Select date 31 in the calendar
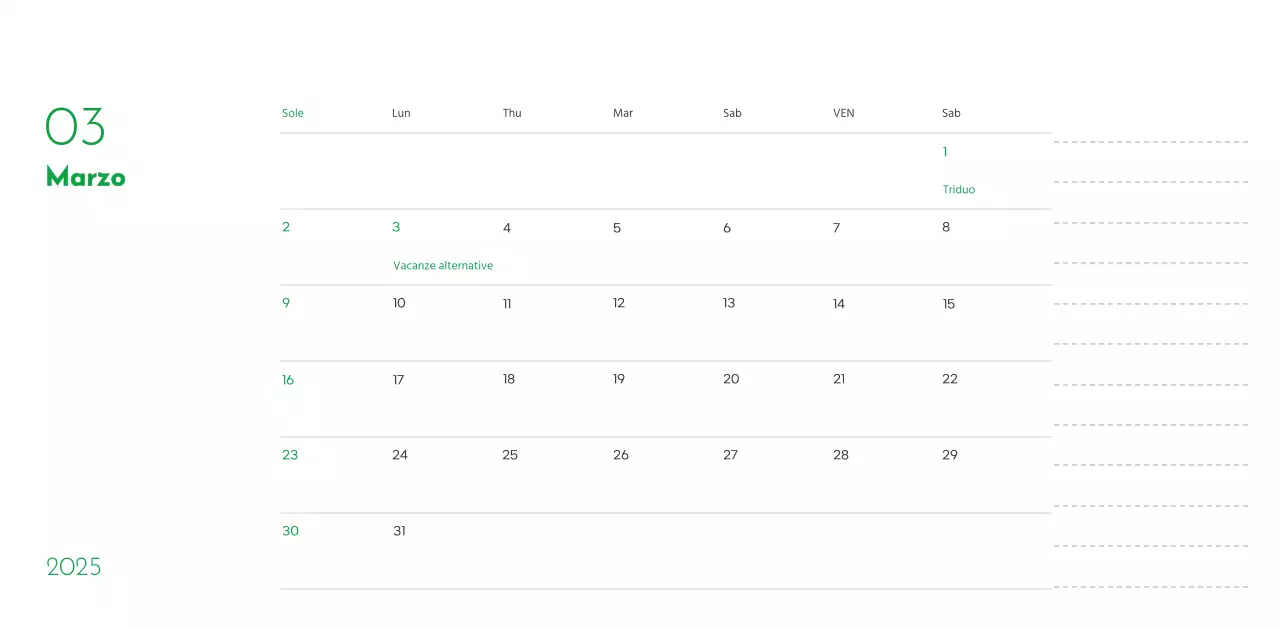 [x=399, y=531]
